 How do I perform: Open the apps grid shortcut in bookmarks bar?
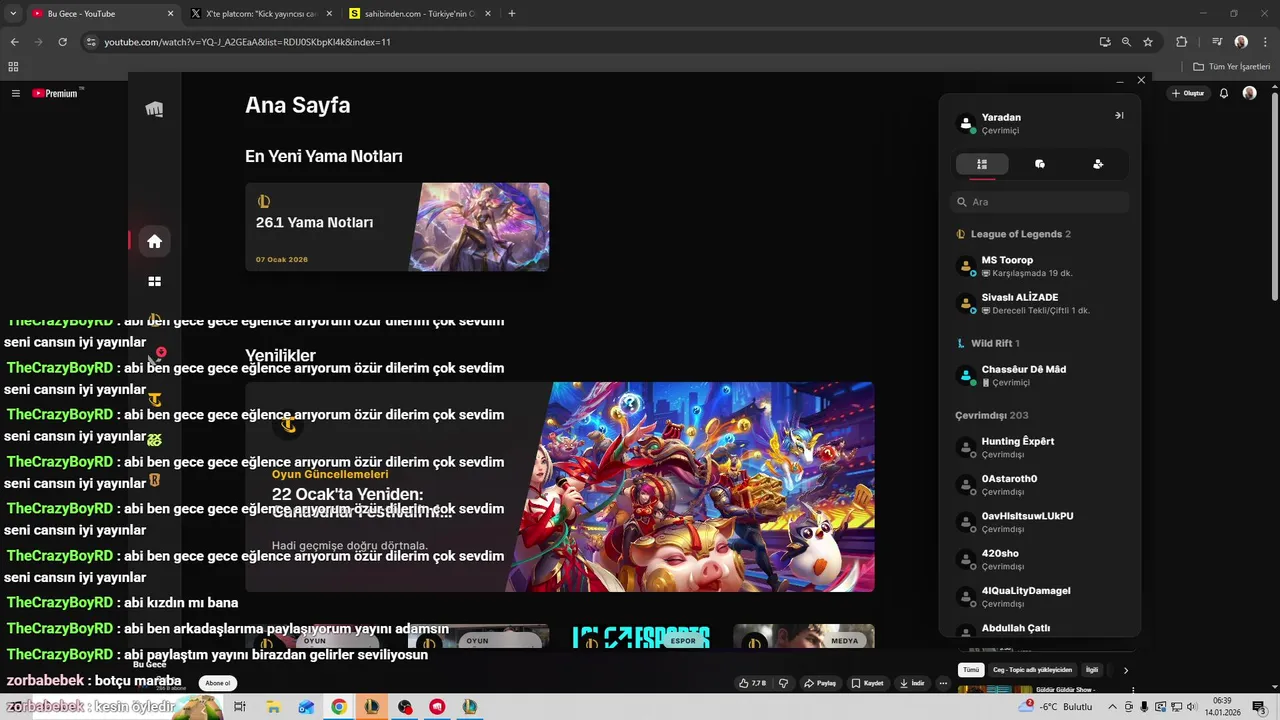(x=13, y=67)
